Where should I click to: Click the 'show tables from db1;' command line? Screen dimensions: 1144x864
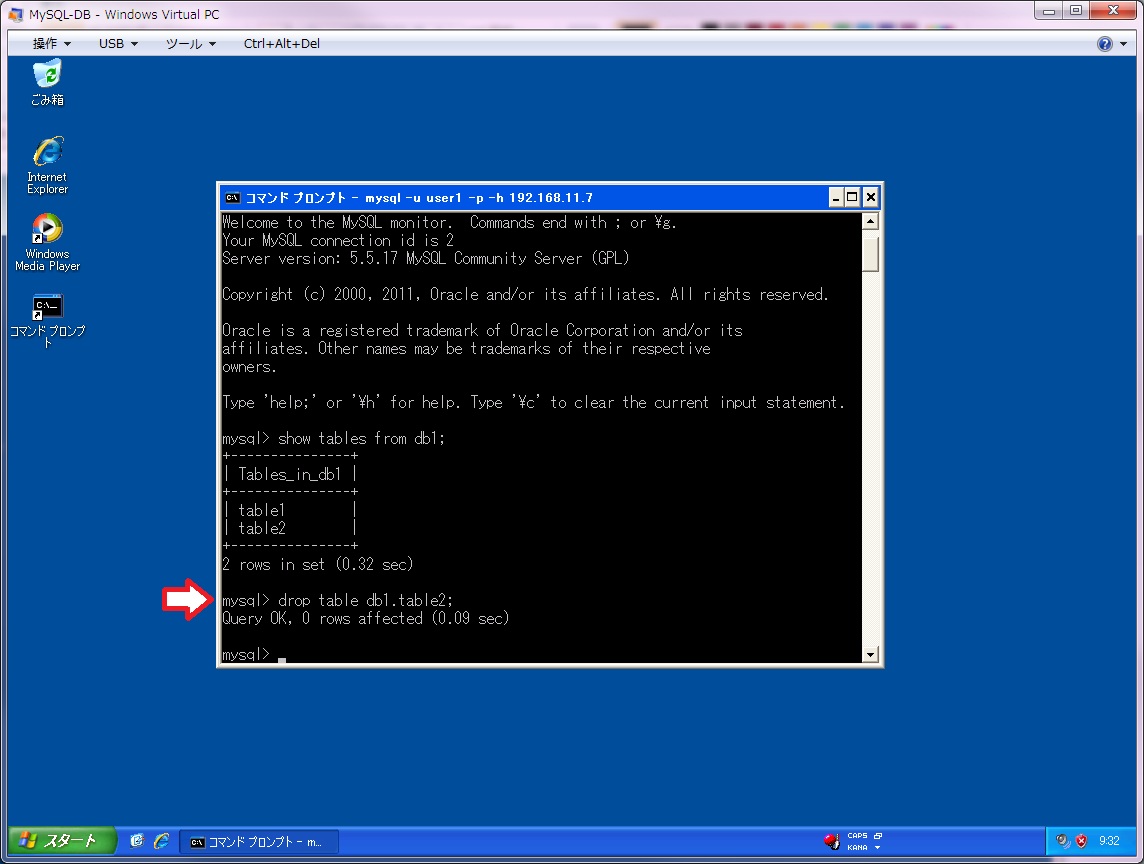(x=333, y=439)
